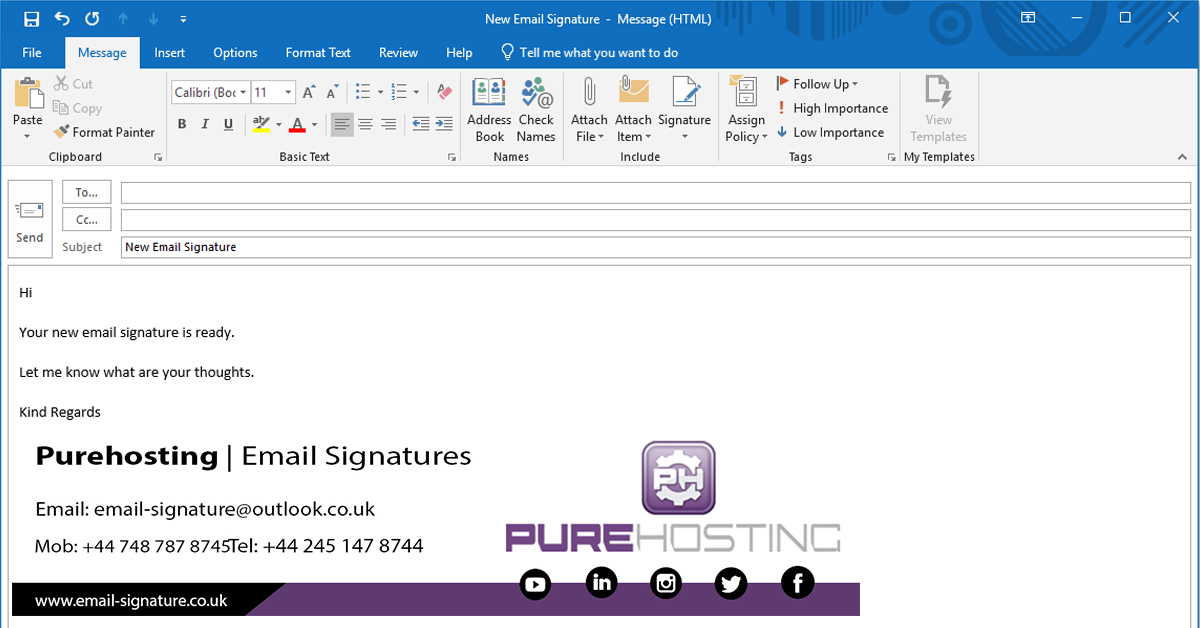The height and width of the screenshot is (628, 1200).
Task: Open the Clipboard pane launcher
Action: pos(157,157)
